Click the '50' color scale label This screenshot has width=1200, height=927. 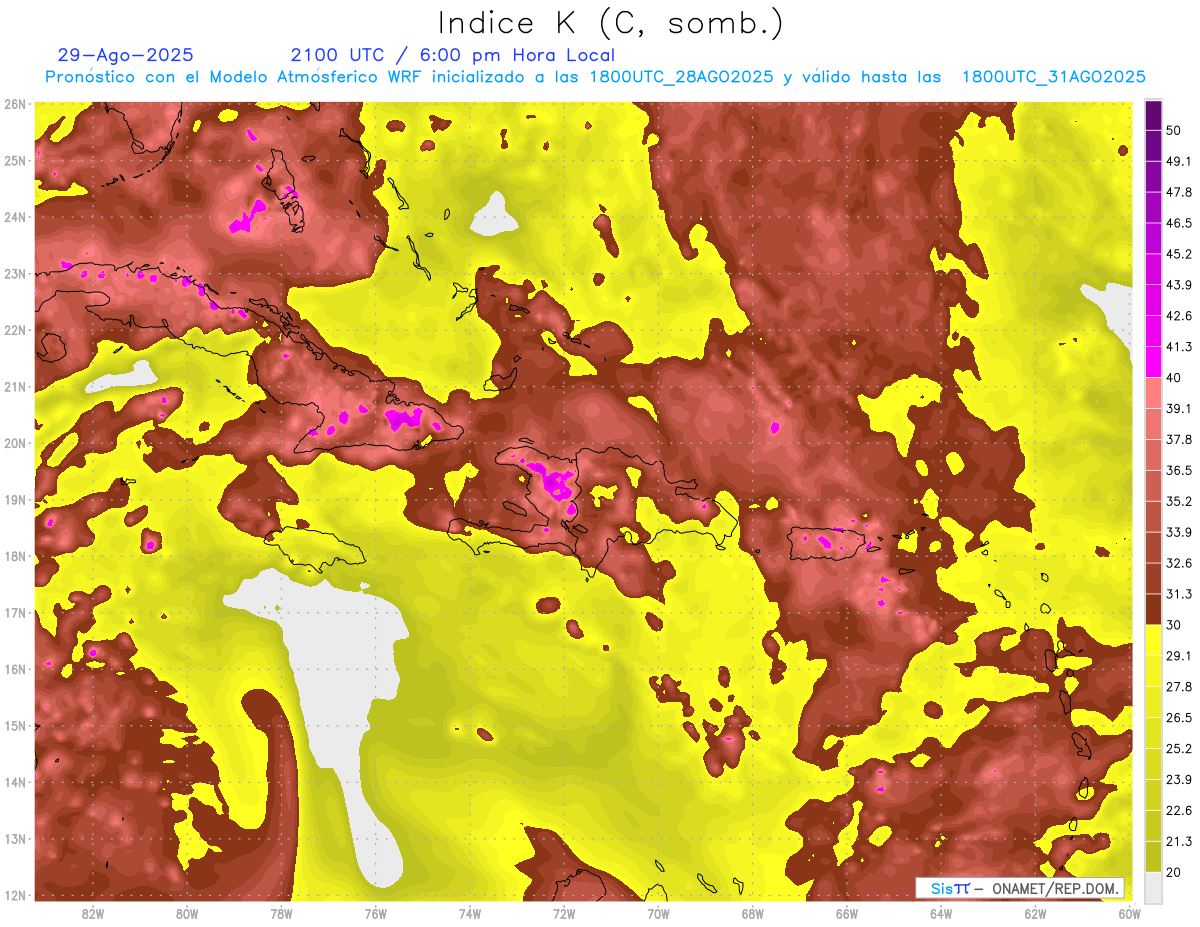tap(1174, 130)
